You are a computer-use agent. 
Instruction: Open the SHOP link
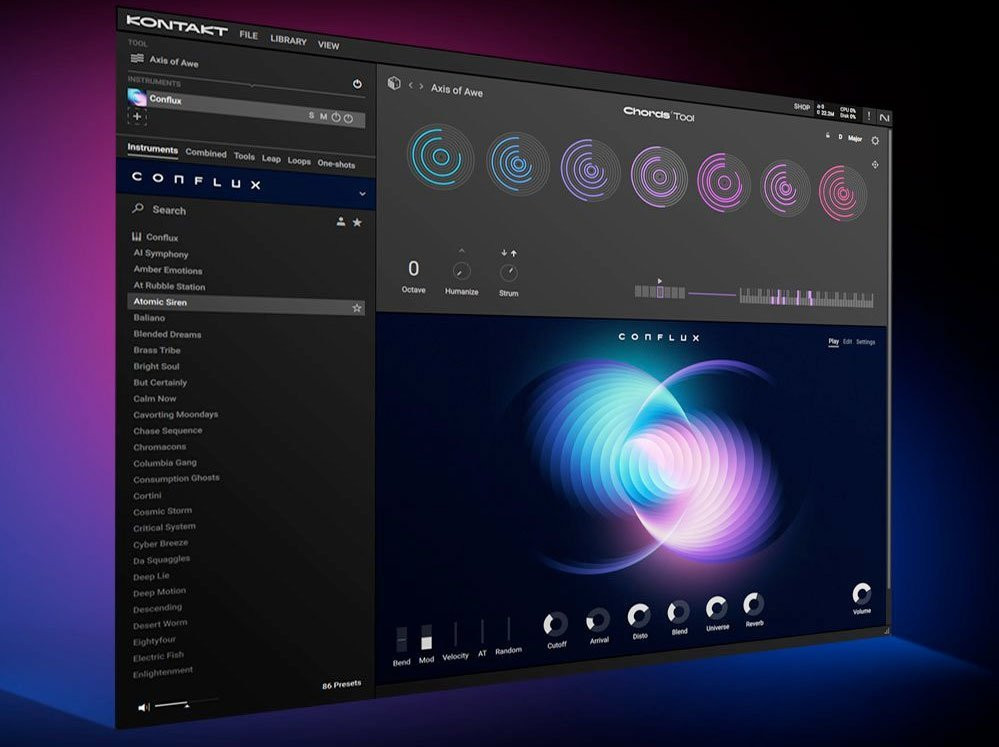click(801, 107)
